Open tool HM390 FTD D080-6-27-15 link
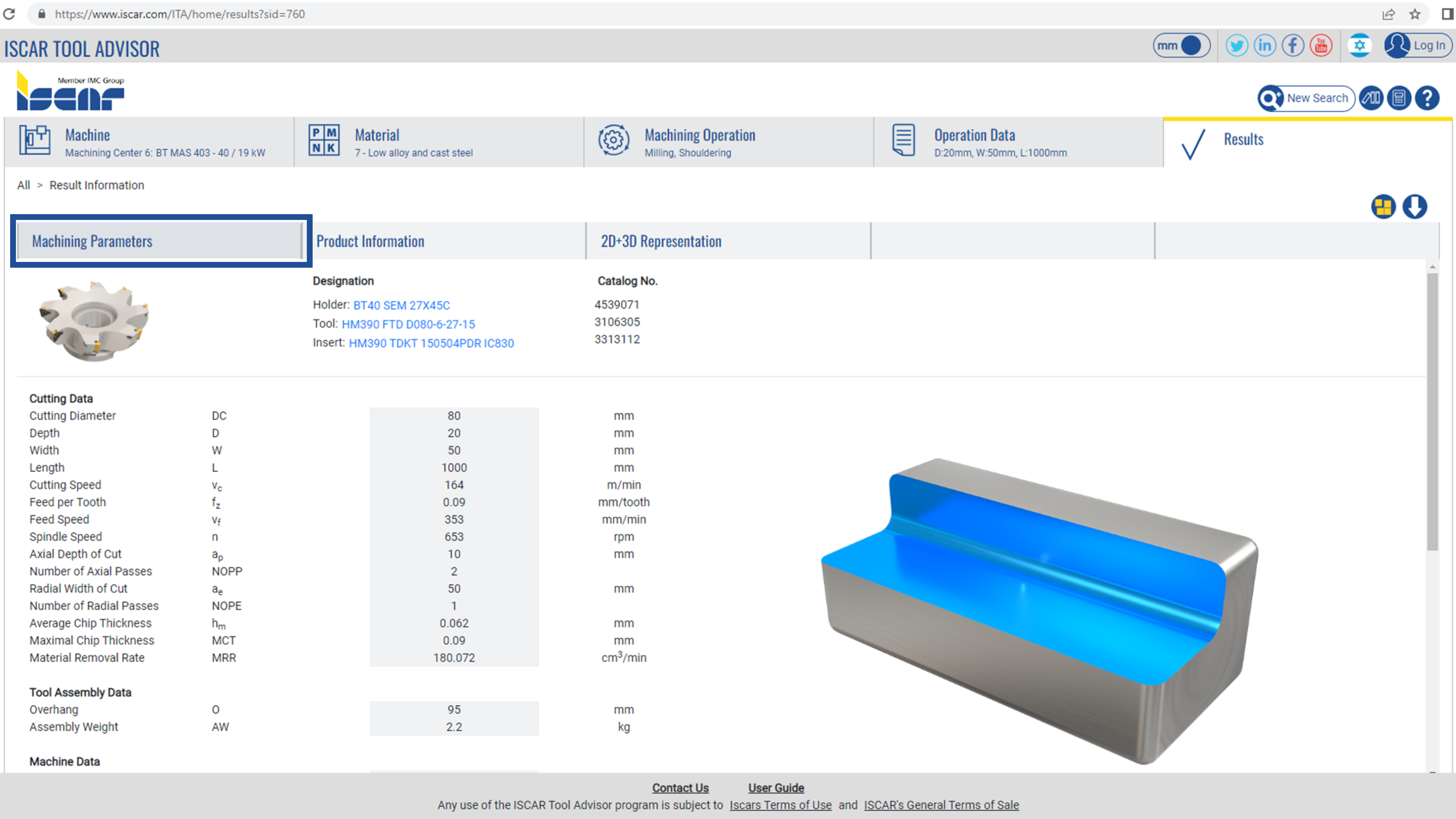The width and height of the screenshot is (1456, 819). (x=408, y=324)
